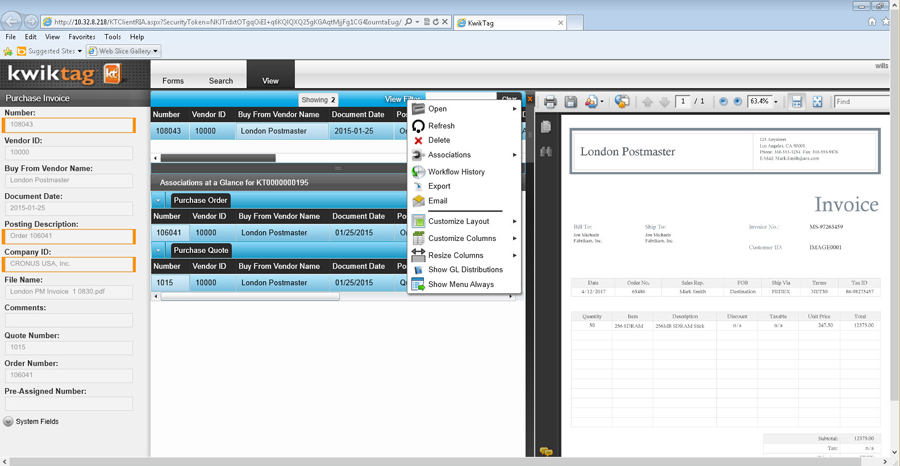The width and height of the screenshot is (900, 466).
Task: Click the Show Menu Always icon
Action: pyautogui.click(x=418, y=284)
